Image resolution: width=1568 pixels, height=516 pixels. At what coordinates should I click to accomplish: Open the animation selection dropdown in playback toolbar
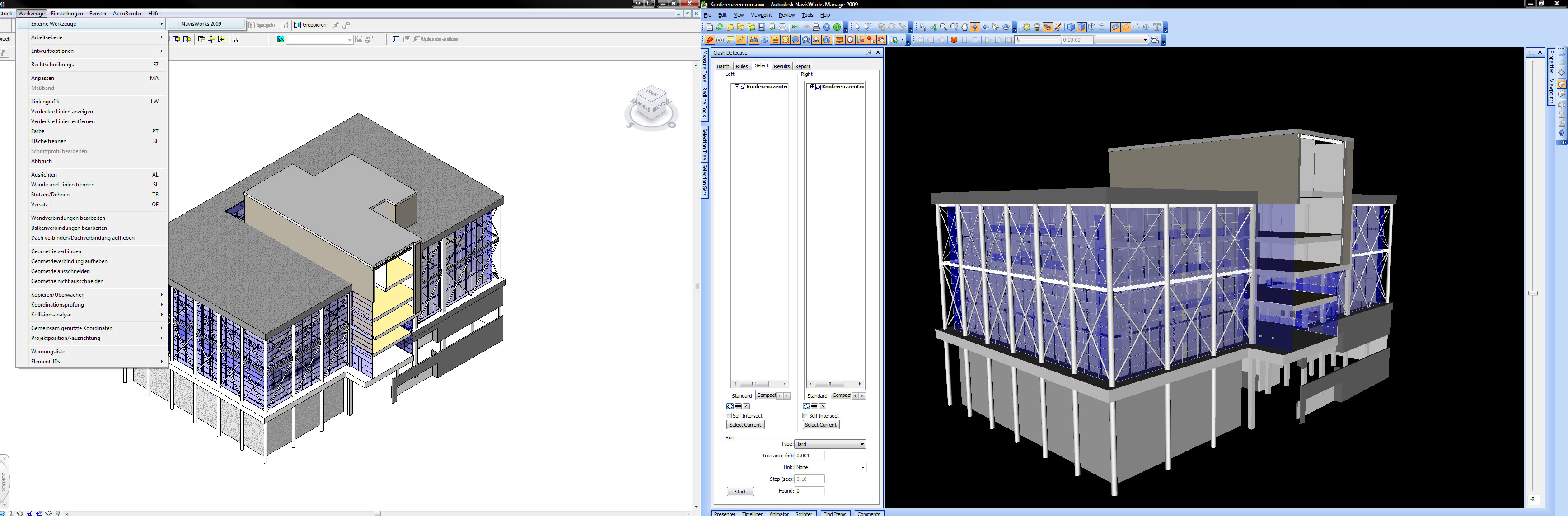coord(1121,40)
